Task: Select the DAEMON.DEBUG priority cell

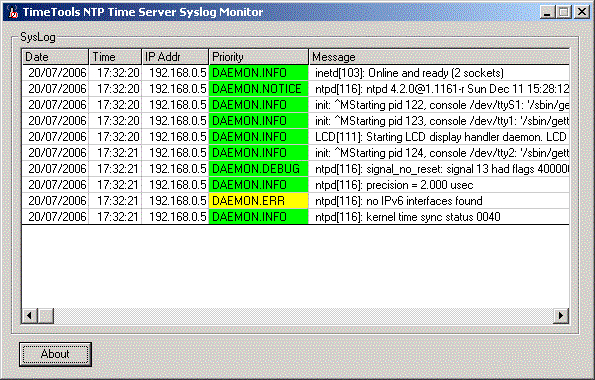Action: point(258,169)
